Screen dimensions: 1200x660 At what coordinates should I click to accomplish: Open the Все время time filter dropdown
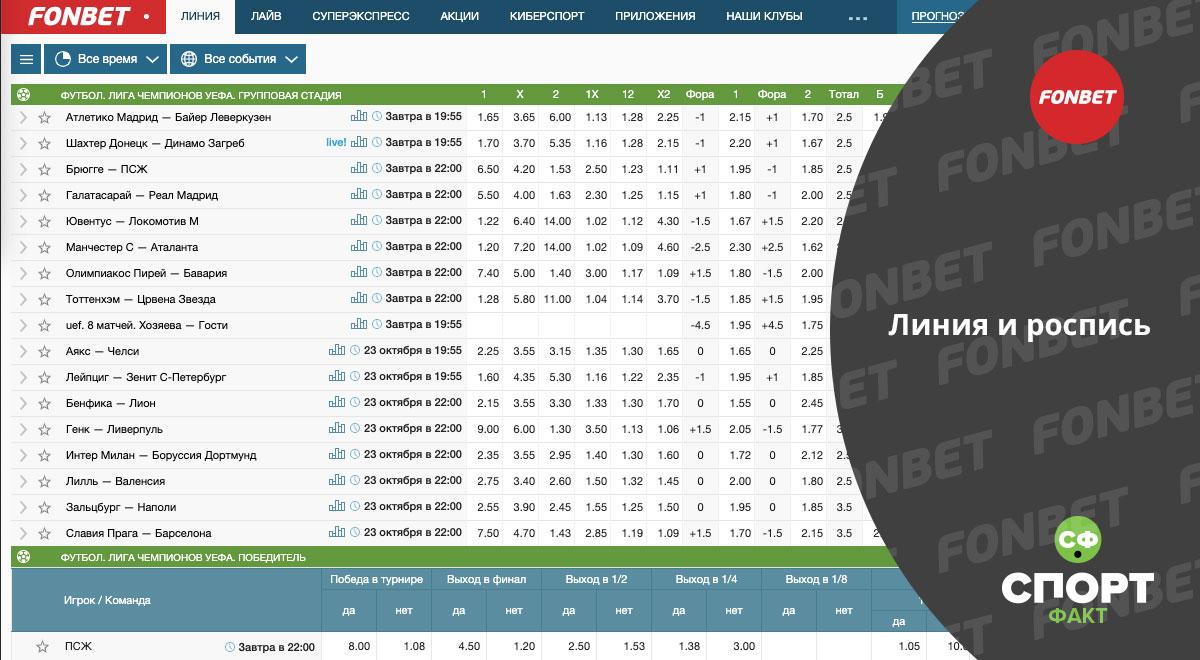click(106, 59)
